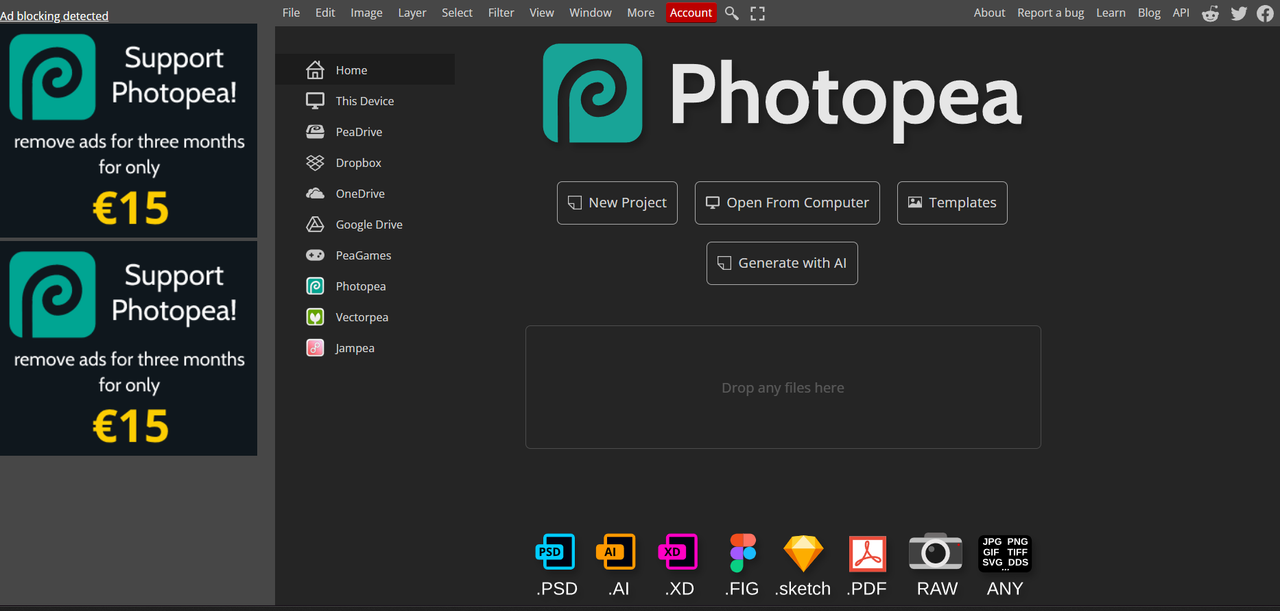The width and height of the screenshot is (1280, 611).
Task: Click Open From Computer button
Action: (787, 202)
